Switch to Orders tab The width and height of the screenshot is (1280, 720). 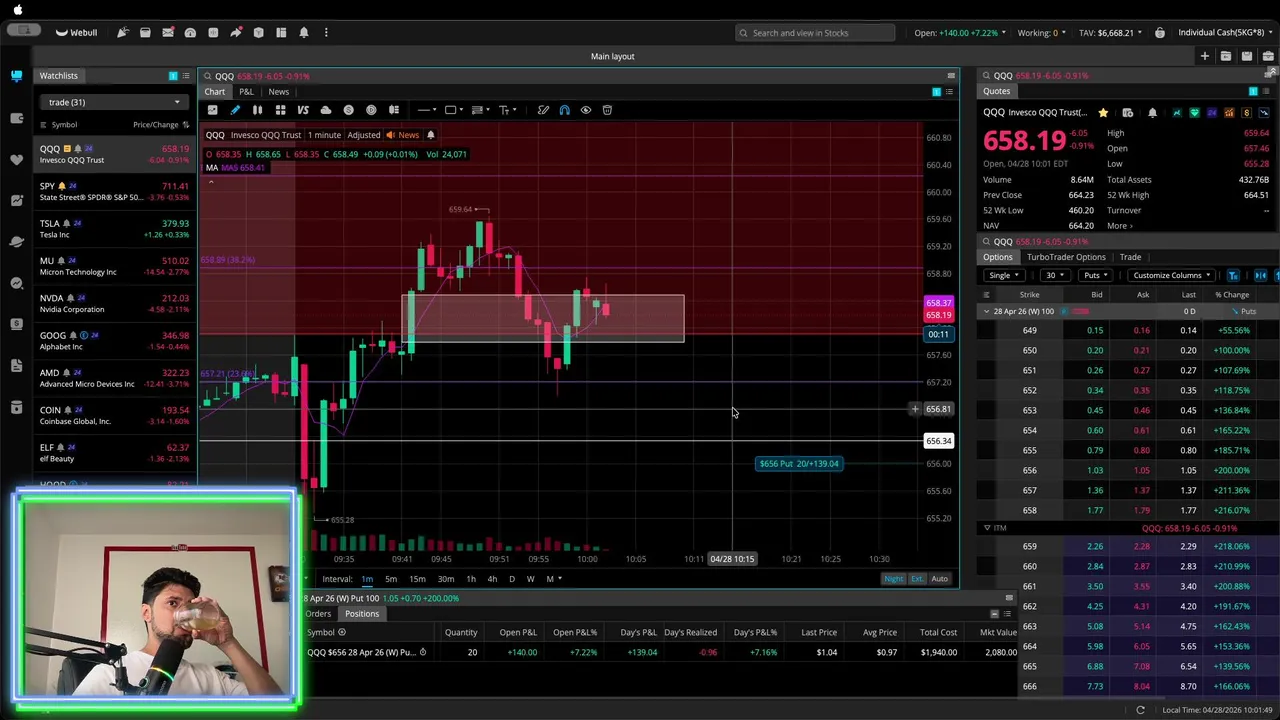[319, 614]
